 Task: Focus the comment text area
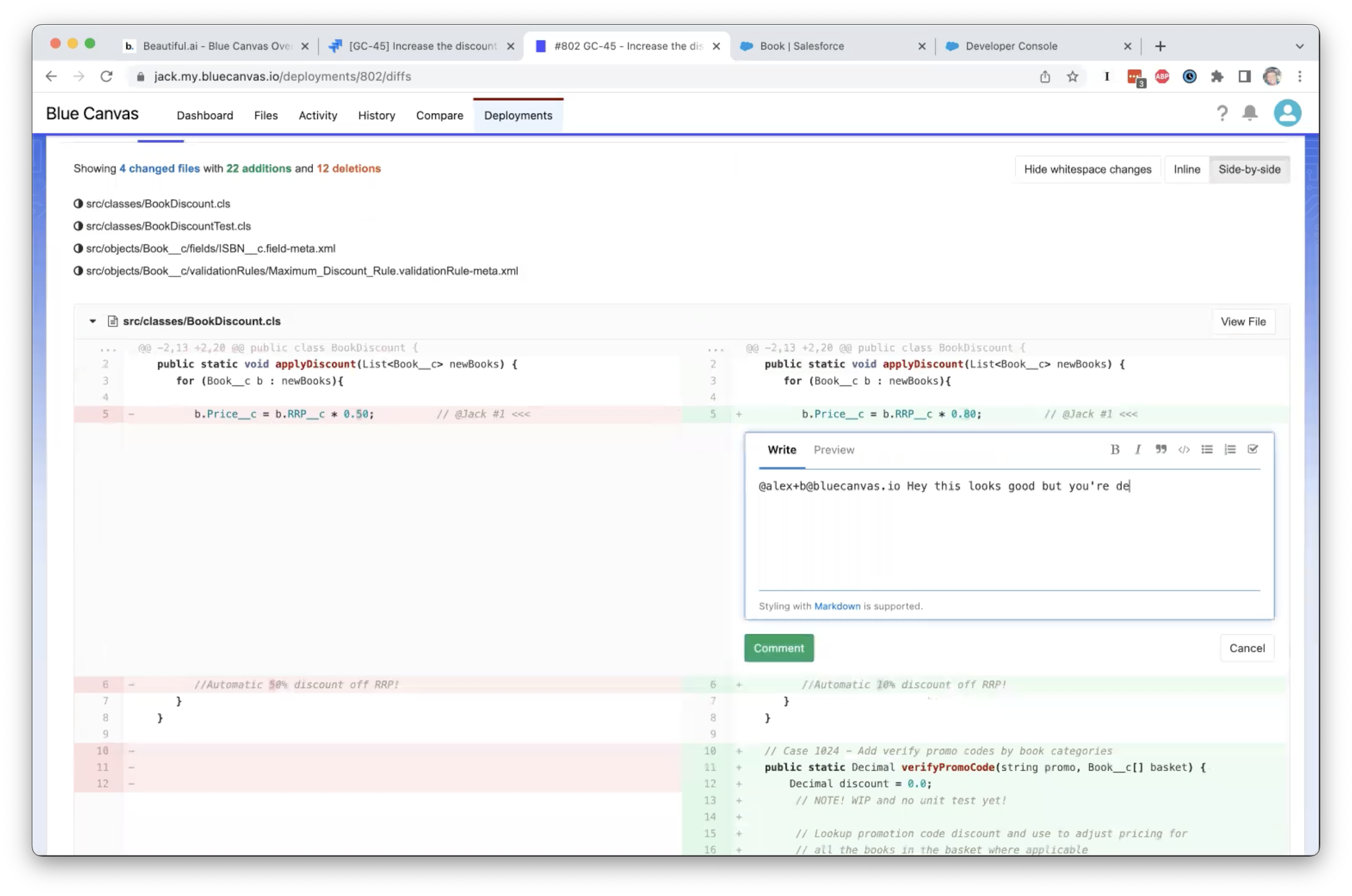pyautogui.click(x=1009, y=530)
